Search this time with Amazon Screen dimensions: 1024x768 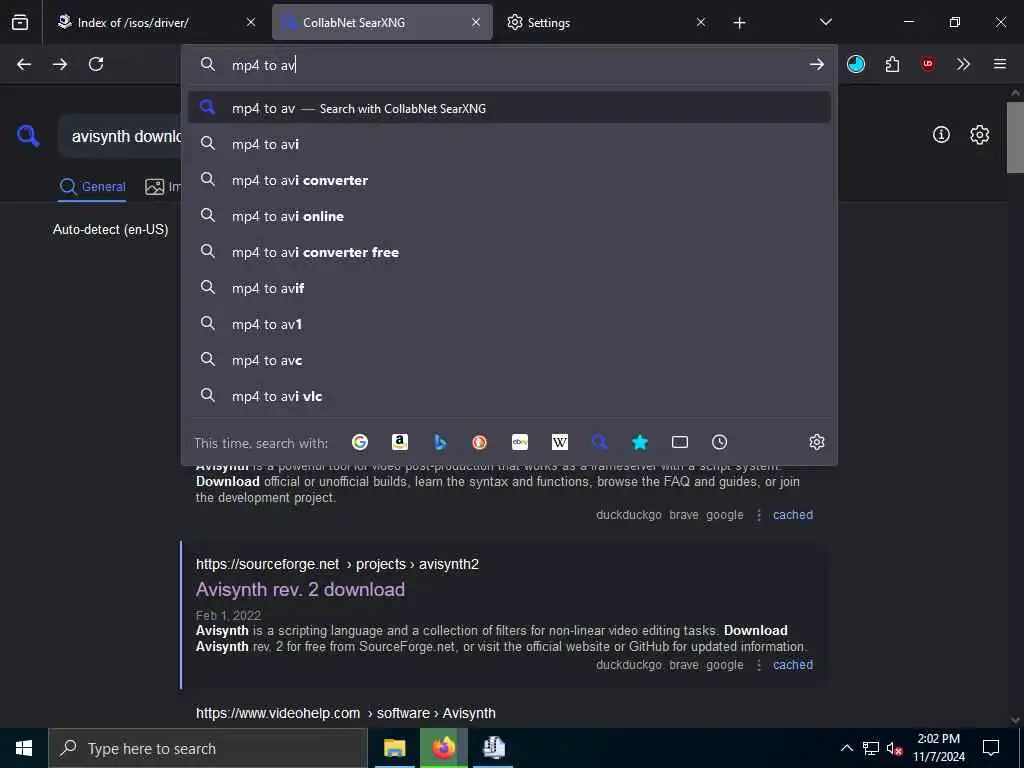400,442
